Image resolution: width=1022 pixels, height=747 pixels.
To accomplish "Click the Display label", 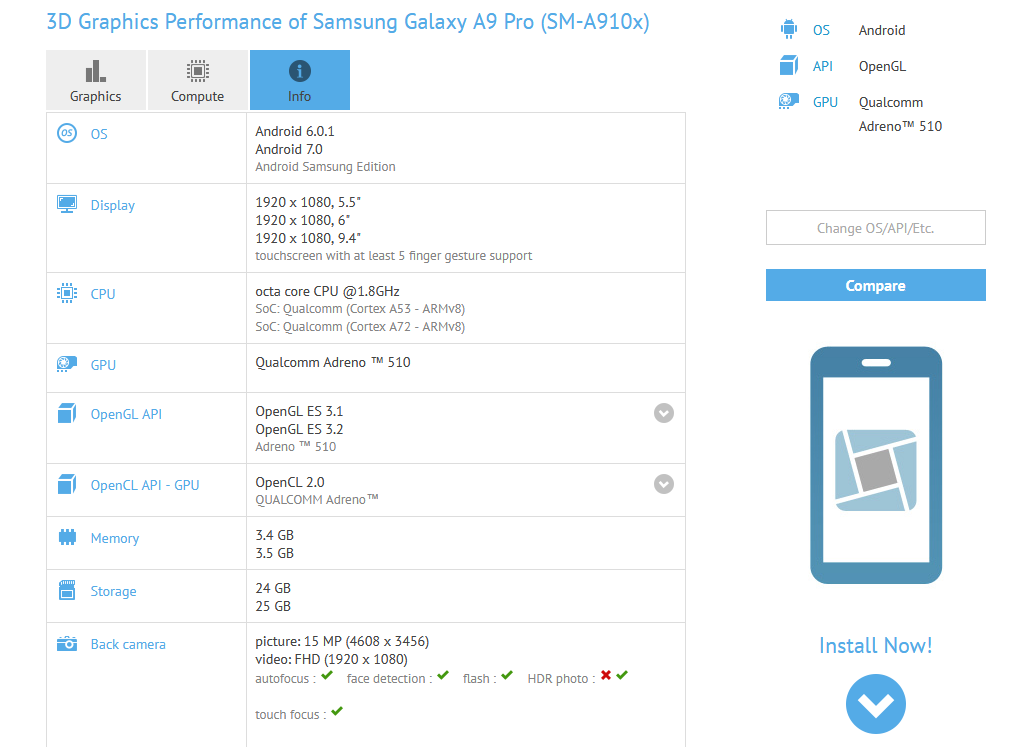I will (x=113, y=205).
